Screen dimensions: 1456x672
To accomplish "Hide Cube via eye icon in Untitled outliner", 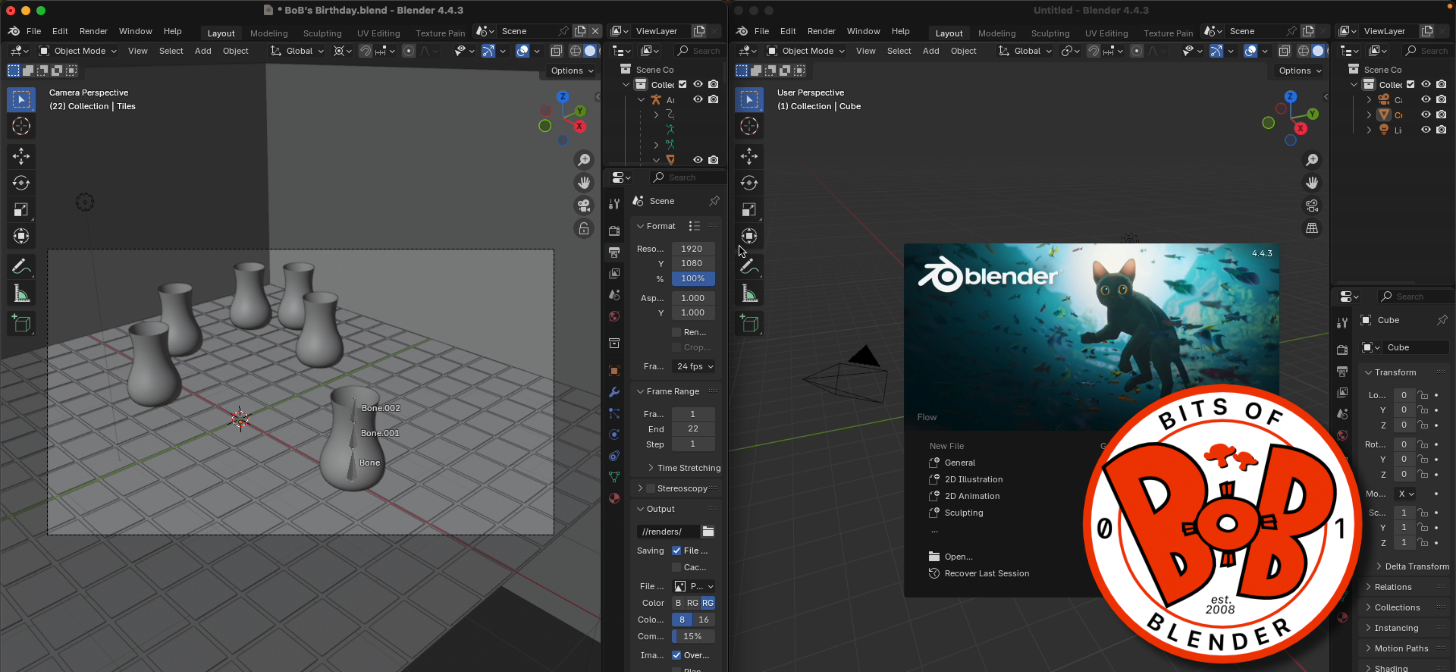I will tap(1426, 115).
